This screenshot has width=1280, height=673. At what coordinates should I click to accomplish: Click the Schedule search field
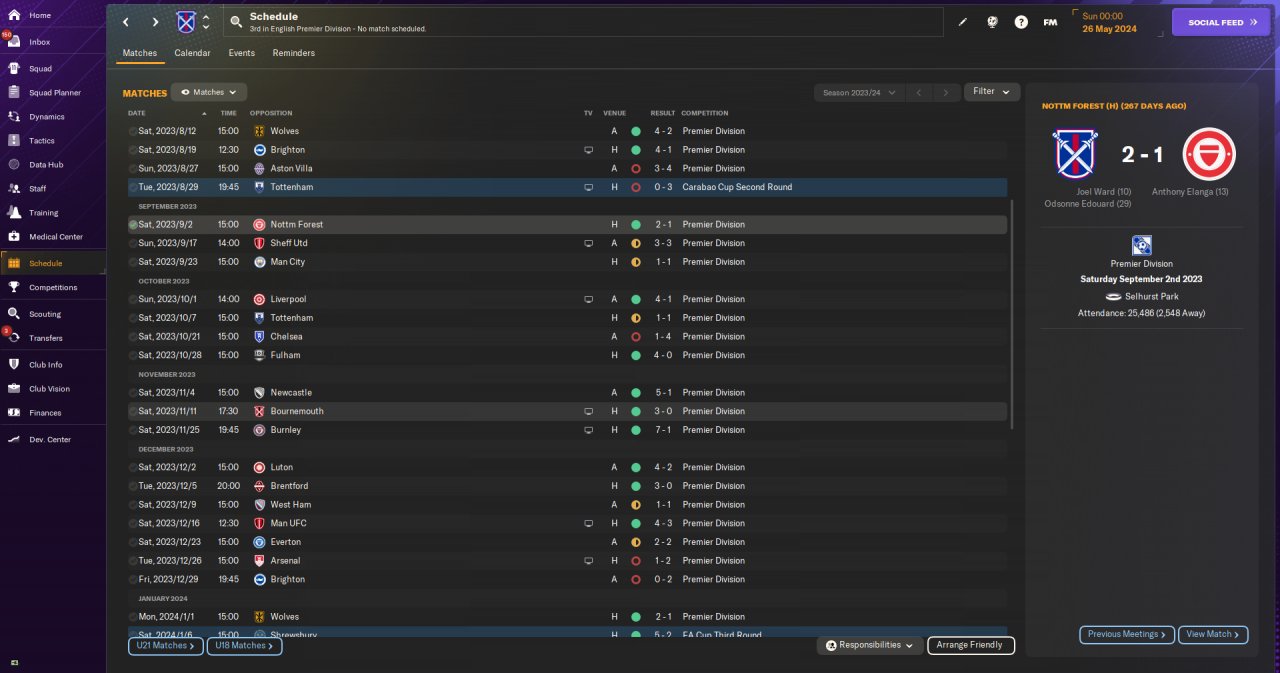click(583, 22)
